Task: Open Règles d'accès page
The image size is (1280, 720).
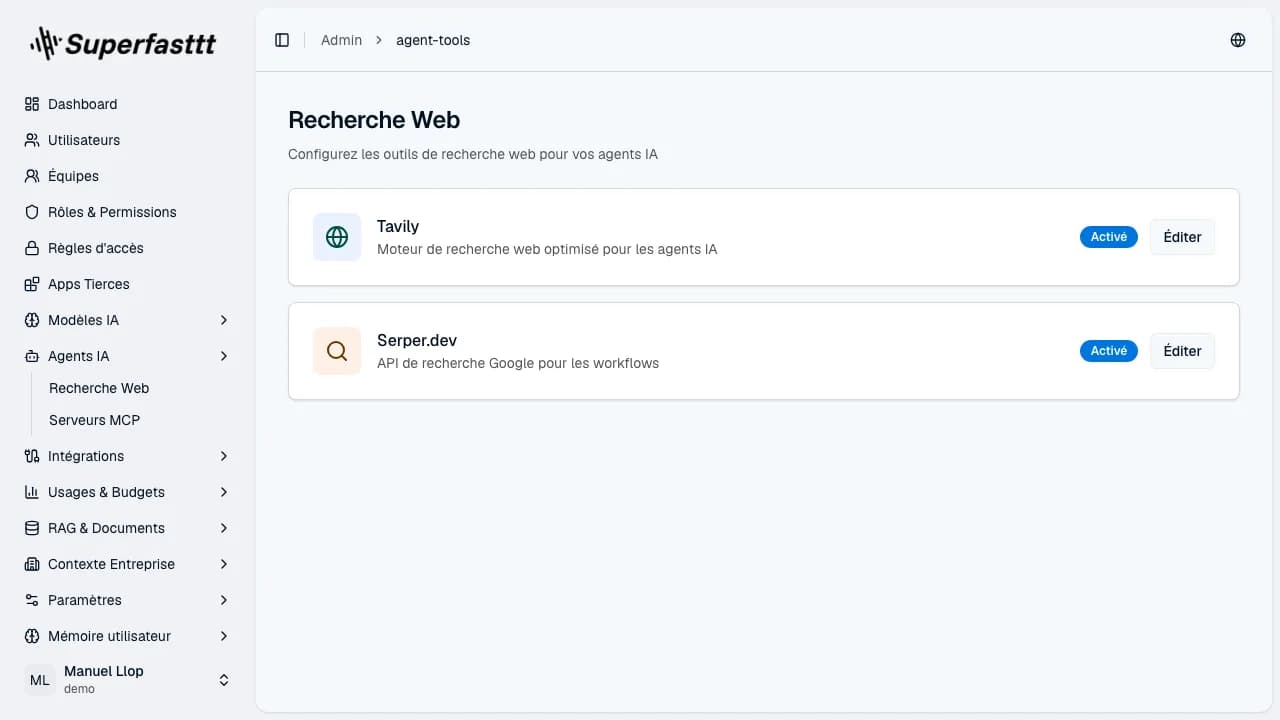Action: tap(128, 248)
